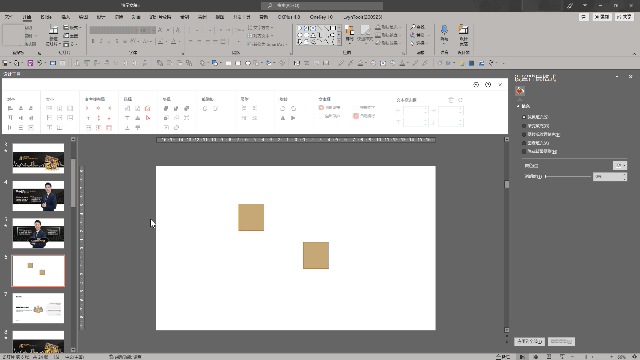Toggle the red checked box in design tools

(356, 116)
